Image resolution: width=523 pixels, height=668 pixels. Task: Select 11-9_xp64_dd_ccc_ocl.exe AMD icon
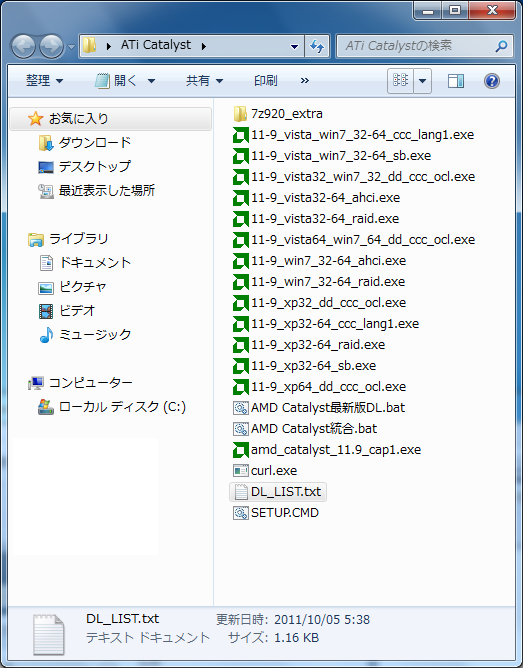click(x=241, y=387)
